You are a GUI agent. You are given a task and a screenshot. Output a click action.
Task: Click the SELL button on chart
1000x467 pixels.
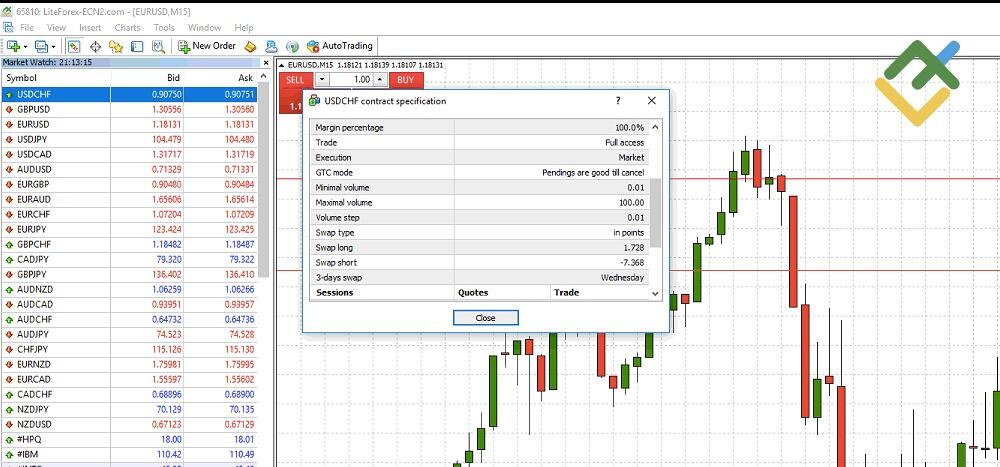(295, 80)
